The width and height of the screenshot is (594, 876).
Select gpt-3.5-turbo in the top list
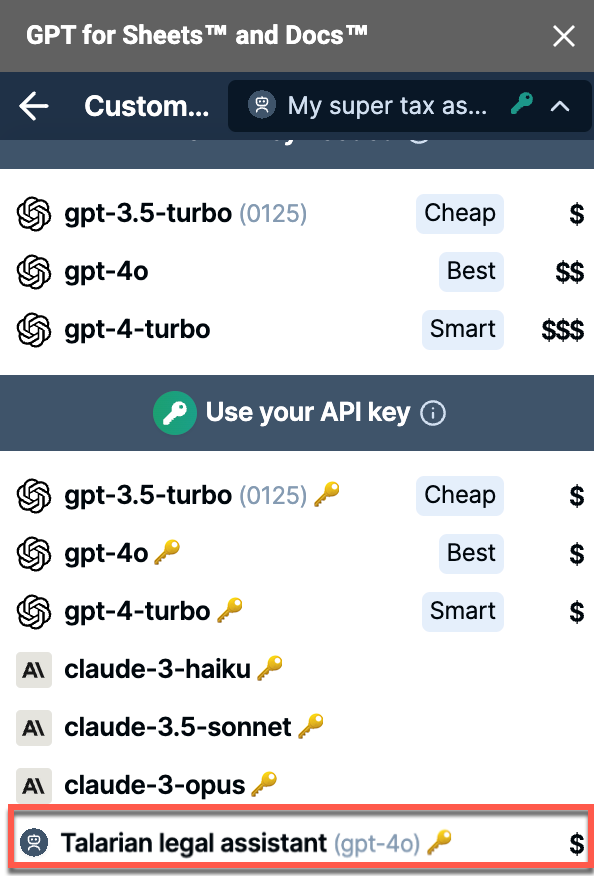297,213
